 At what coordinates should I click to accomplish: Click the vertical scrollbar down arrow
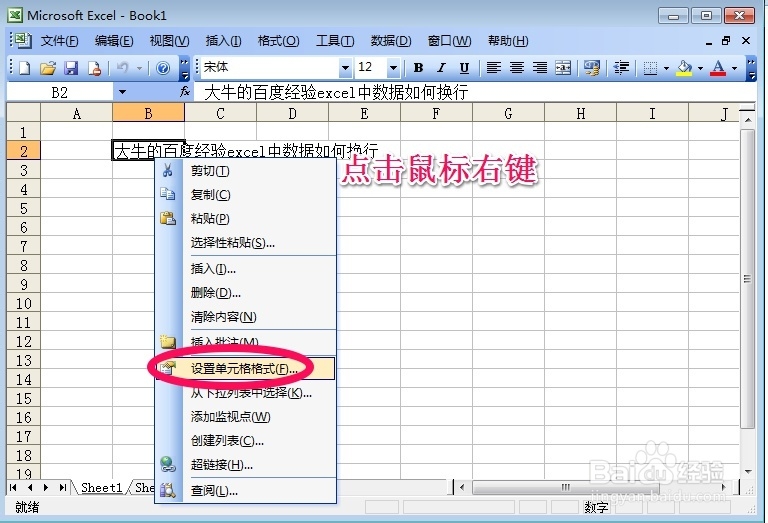tap(747, 472)
